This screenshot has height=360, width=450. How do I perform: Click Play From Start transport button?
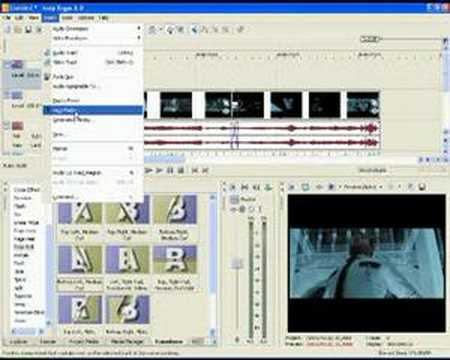[x=149, y=171]
